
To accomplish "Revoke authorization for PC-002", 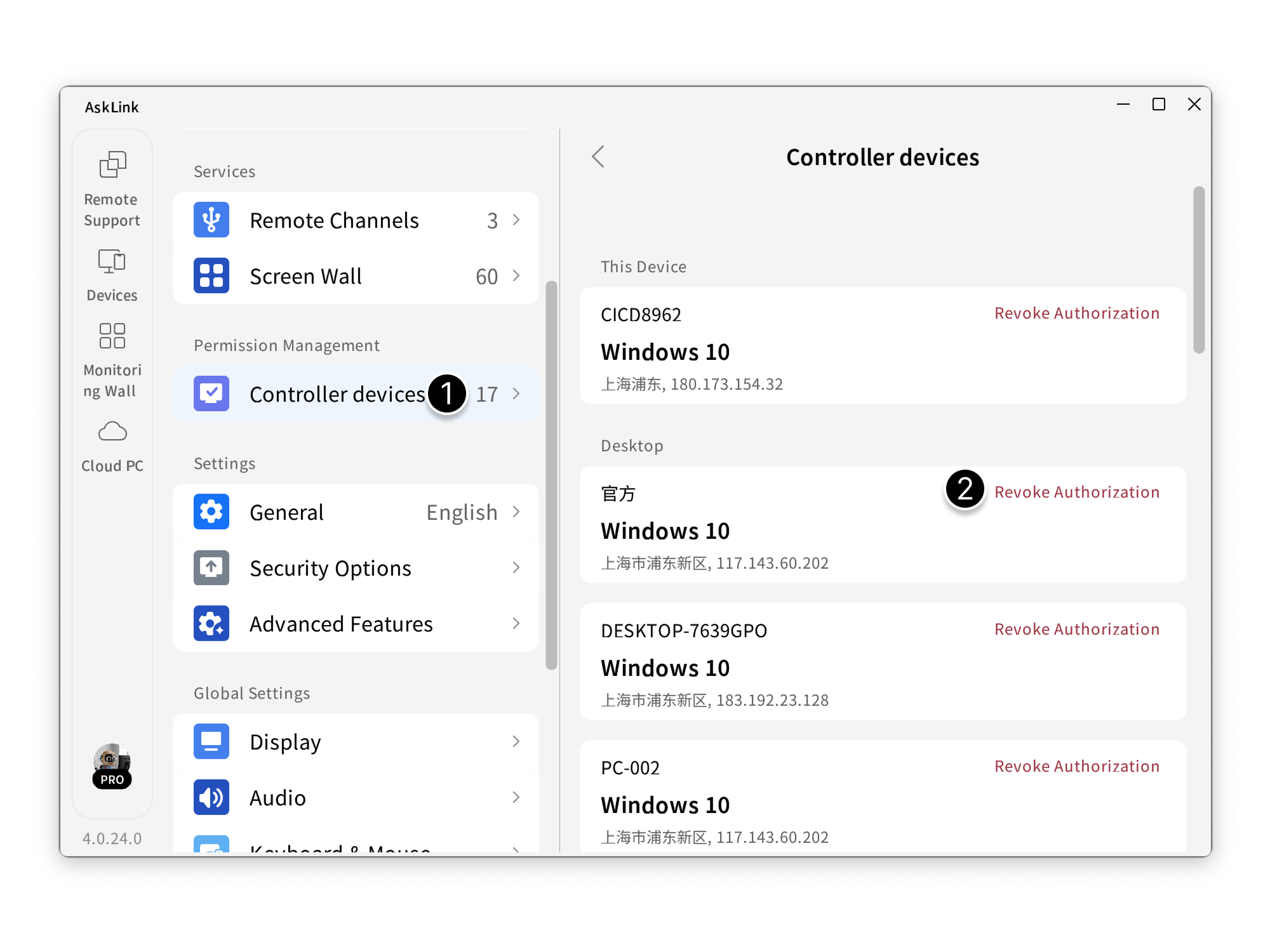I will point(1076,767).
